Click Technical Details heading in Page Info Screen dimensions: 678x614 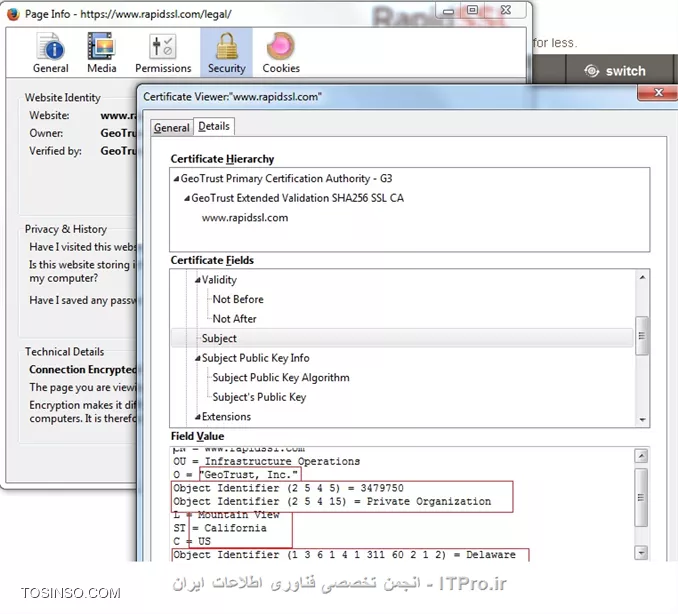[x=64, y=352]
